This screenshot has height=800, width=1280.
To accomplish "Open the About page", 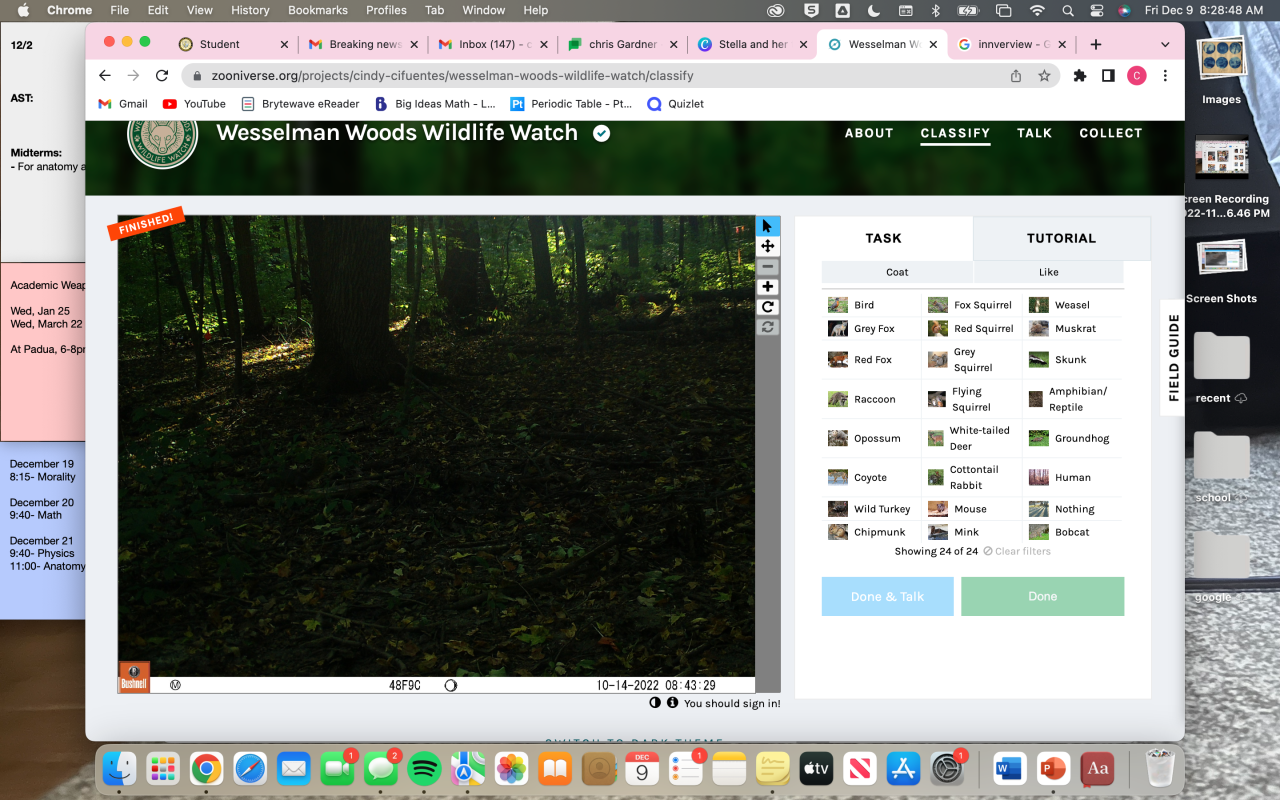I will coord(869,133).
